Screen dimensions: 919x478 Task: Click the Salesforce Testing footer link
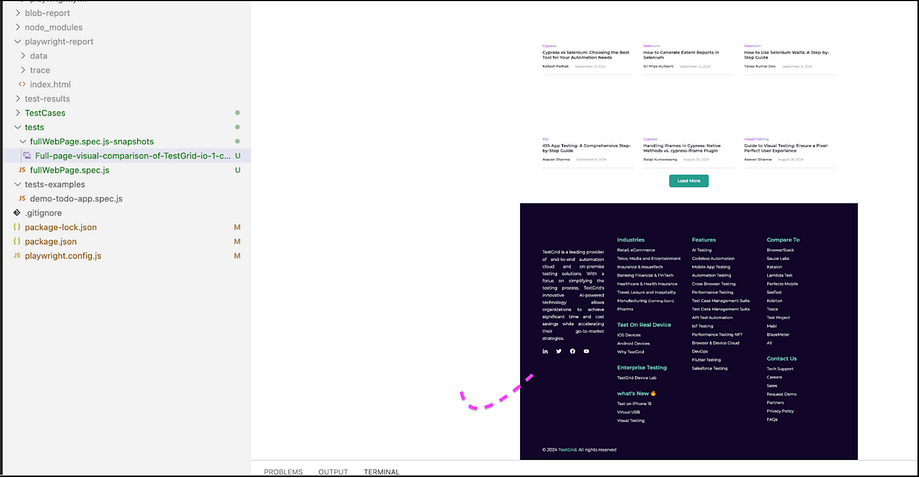click(709, 368)
